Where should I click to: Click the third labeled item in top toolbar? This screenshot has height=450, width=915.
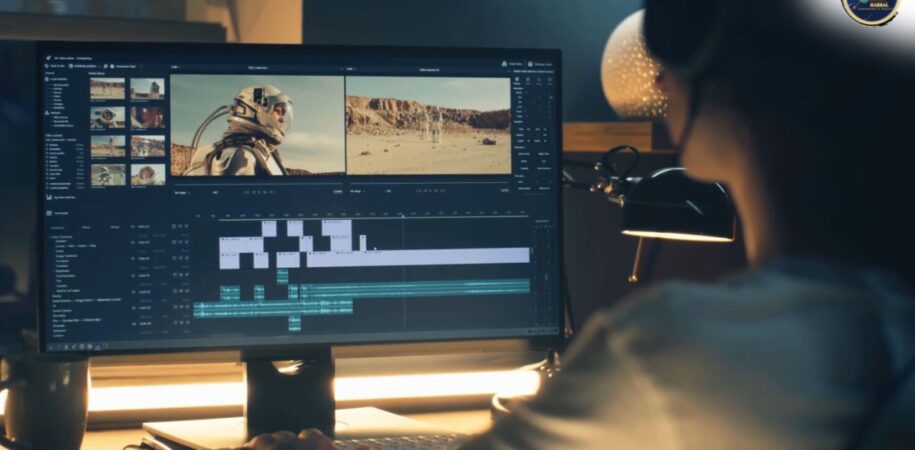pos(125,67)
